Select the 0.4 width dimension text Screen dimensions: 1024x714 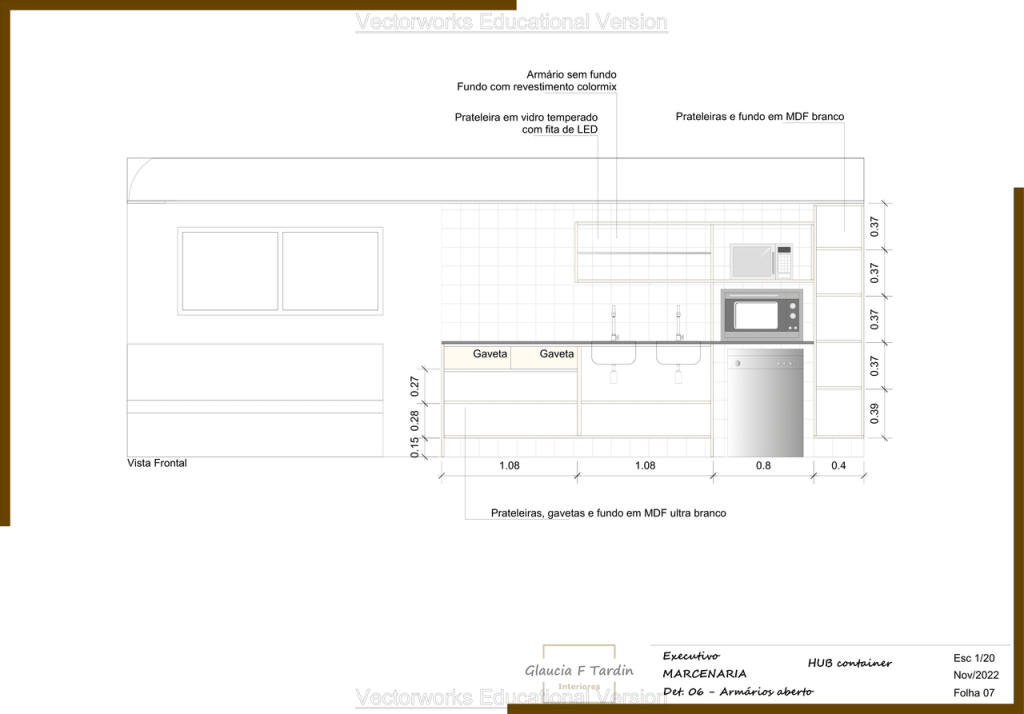[838, 466]
